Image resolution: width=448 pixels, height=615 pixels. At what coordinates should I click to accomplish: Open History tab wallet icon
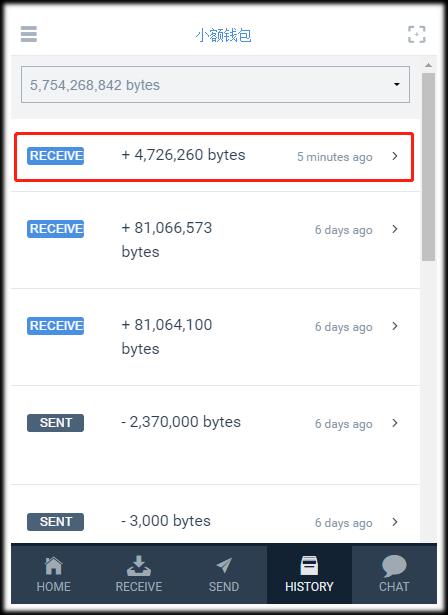(x=309, y=566)
